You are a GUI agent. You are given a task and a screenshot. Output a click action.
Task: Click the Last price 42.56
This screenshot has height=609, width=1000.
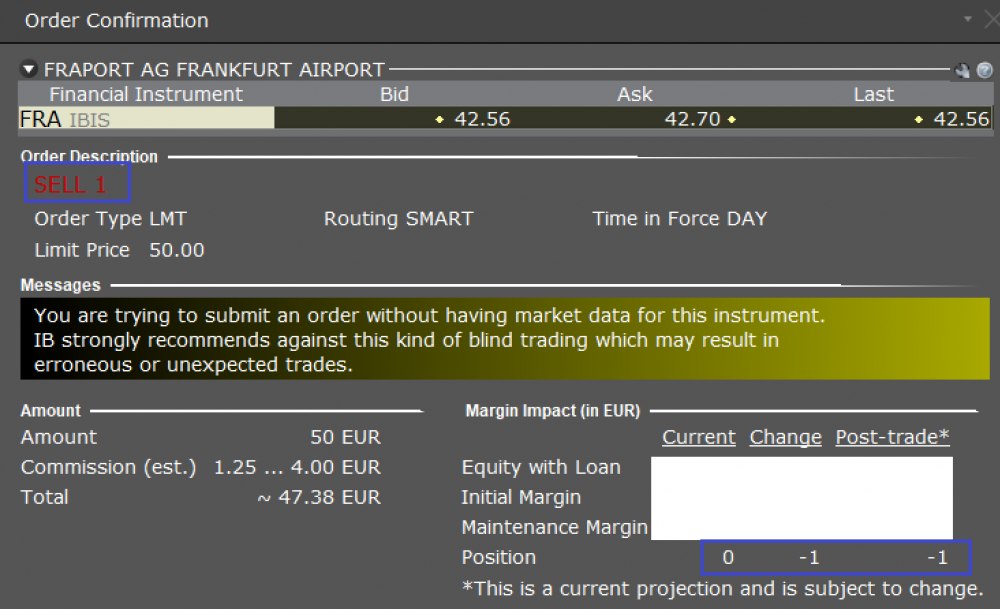point(960,119)
